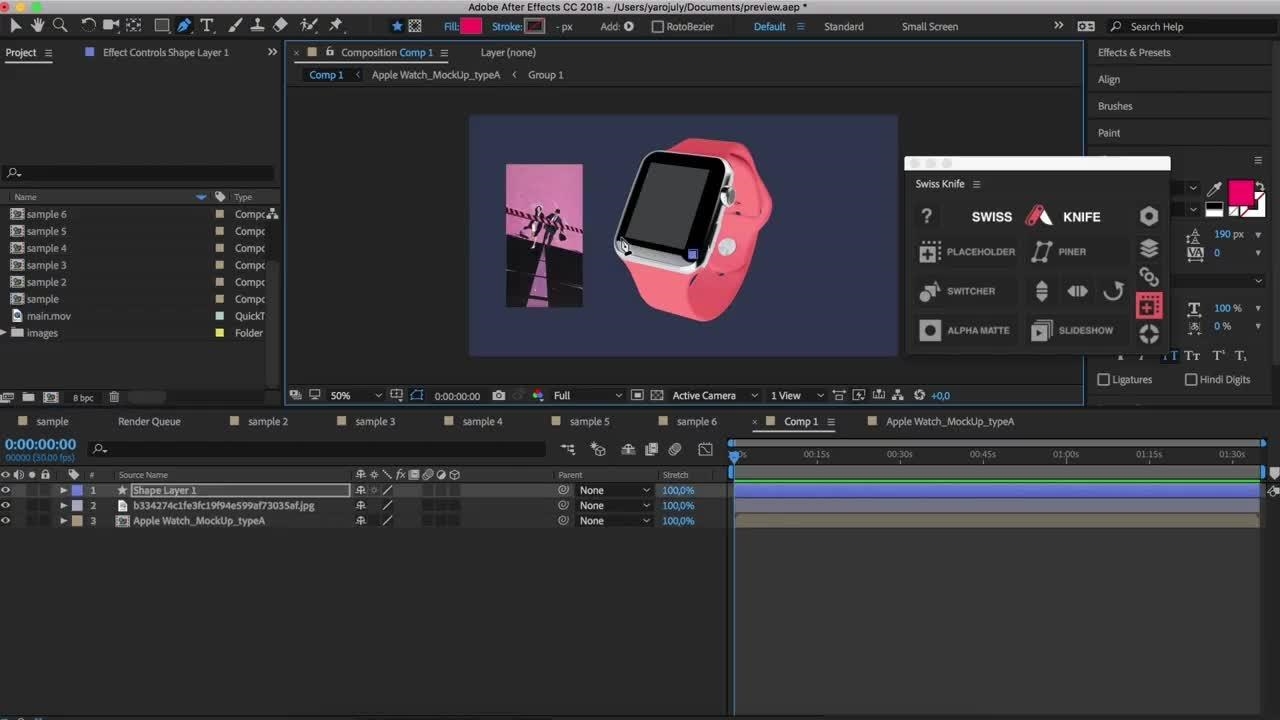Click the Swiss Knife help question mark
This screenshot has height=720, width=1280.
click(x=927, y=216)
